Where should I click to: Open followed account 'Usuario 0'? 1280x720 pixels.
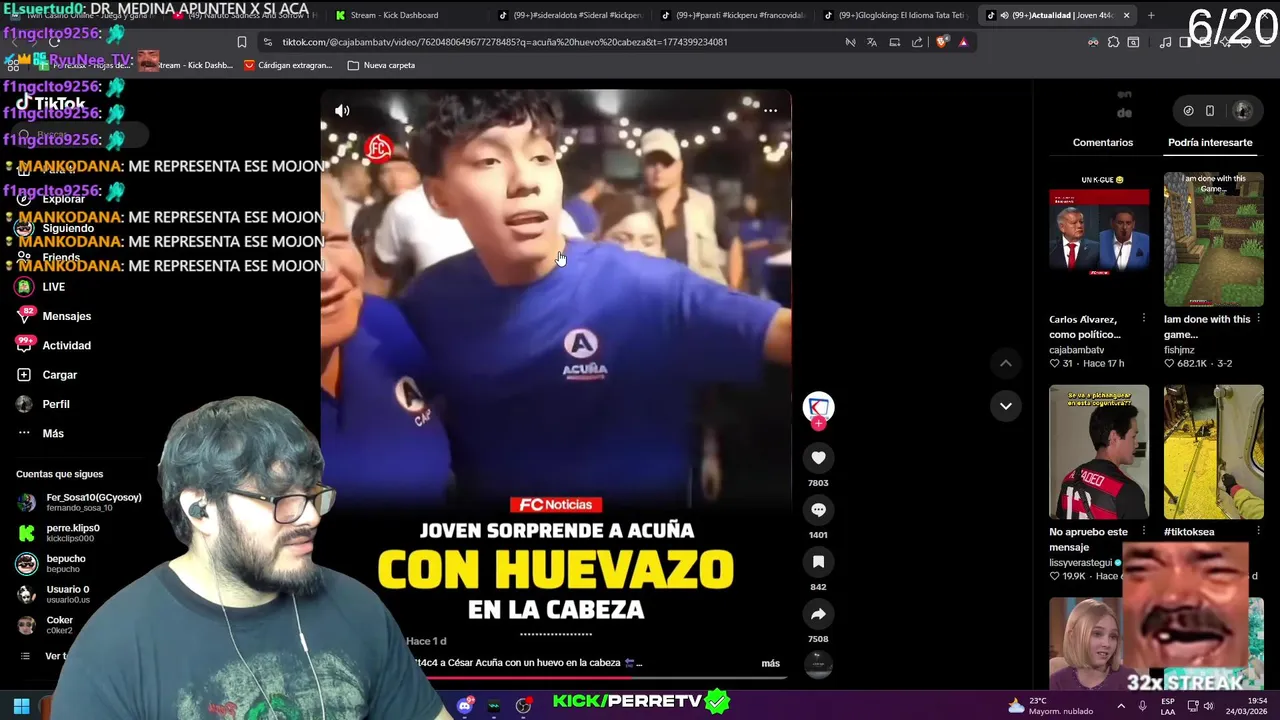click(x=67, y=594)
